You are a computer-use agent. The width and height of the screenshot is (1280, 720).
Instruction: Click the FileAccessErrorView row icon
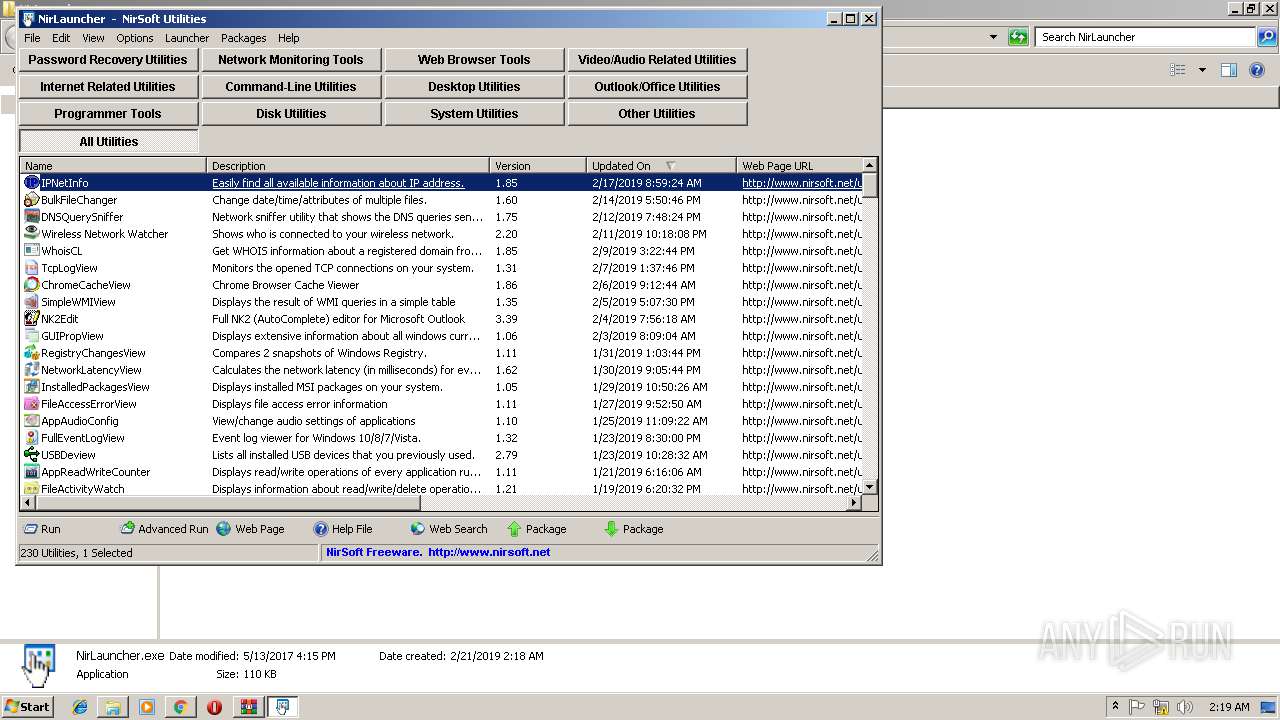32,404
